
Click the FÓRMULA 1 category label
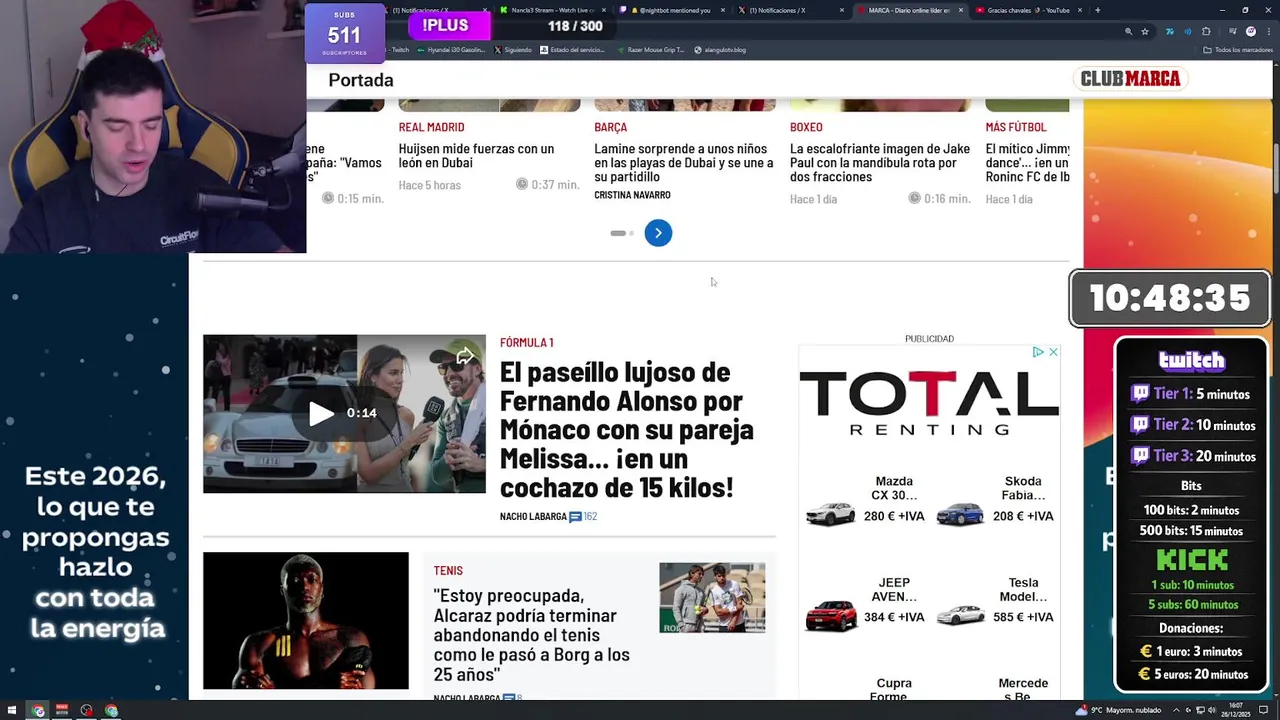[526, 342]
